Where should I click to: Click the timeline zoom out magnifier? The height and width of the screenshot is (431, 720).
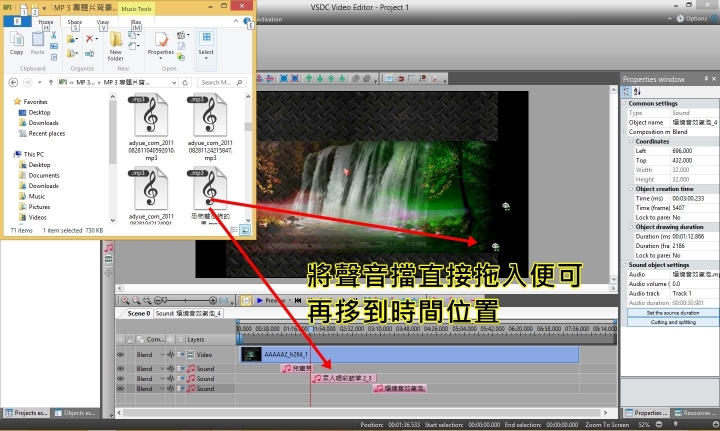[136, 300]
